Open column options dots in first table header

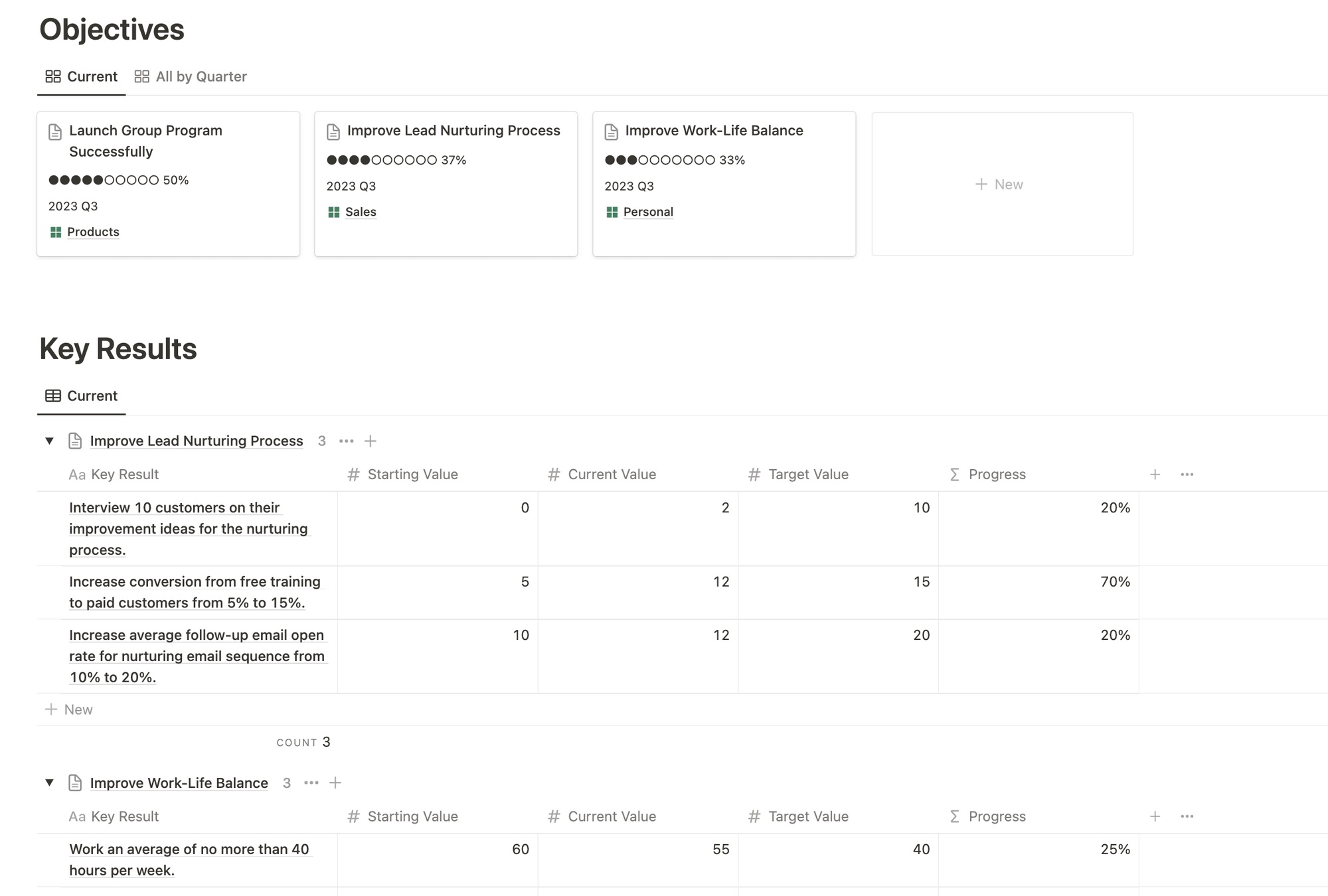pyautogui.click(x=1187, y=474)
